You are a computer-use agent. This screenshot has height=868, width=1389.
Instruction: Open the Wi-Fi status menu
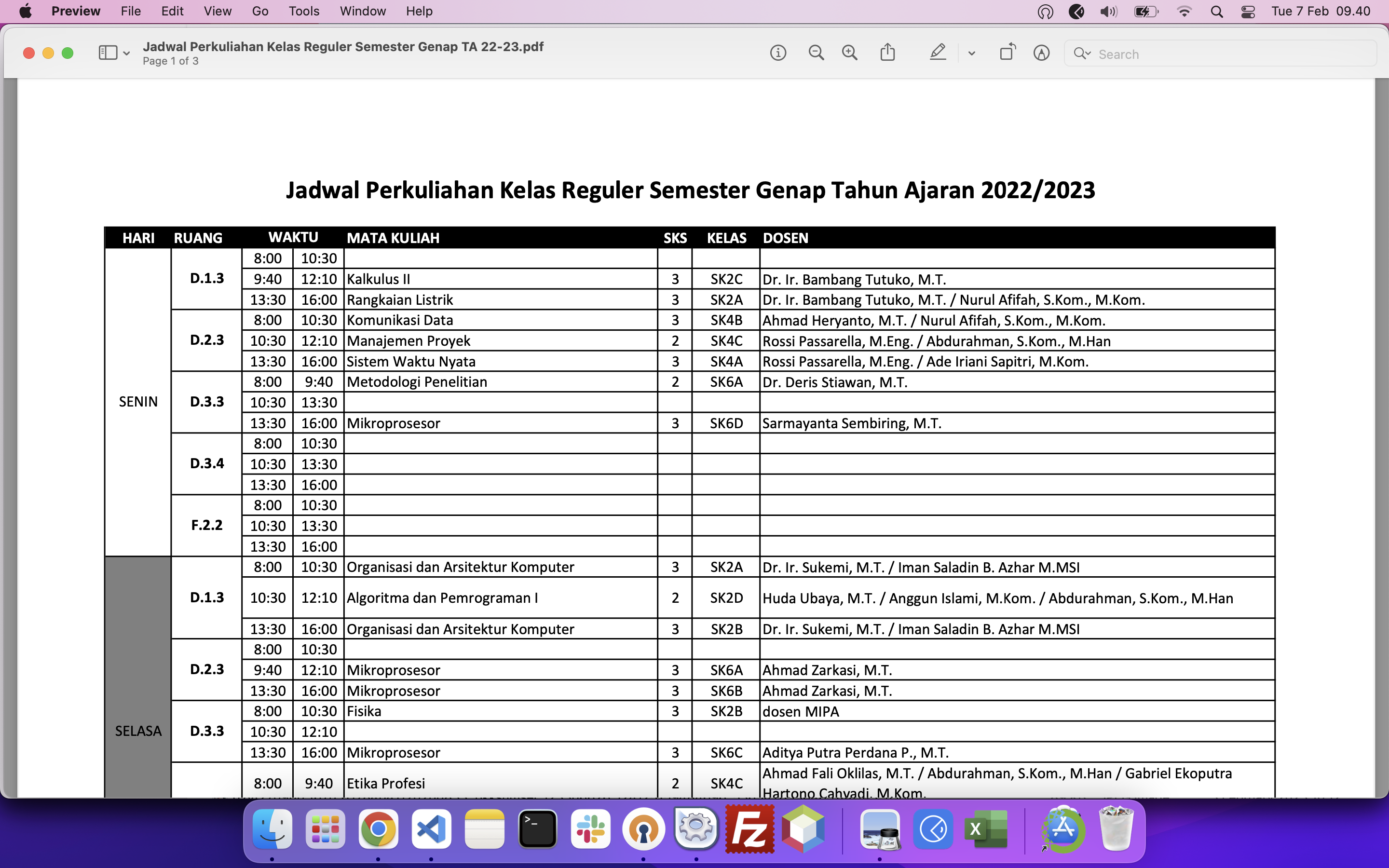point(1184,12)
